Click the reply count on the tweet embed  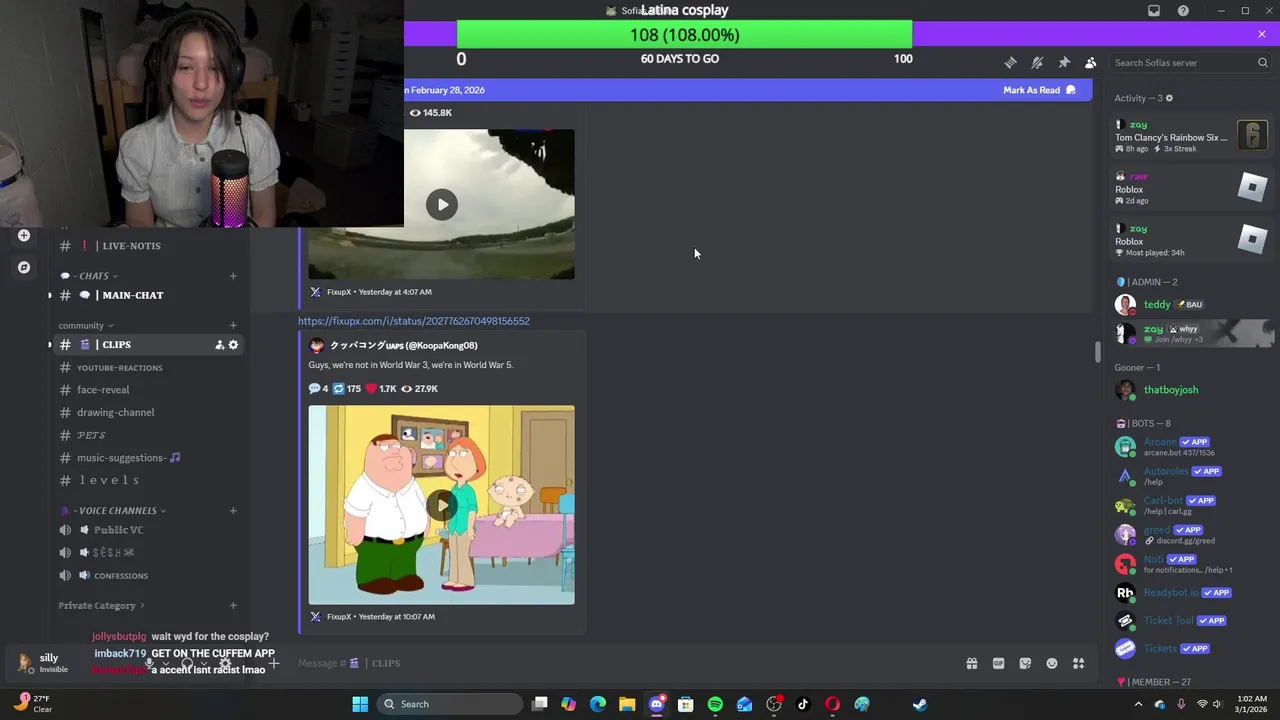(x=318, y=388)
